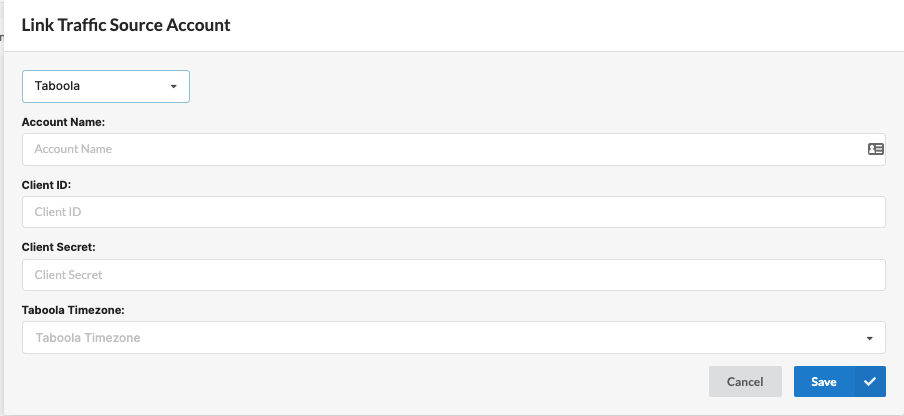Viewport: 904px width, 416px height.
Task: Open the Taboola traffic source dropdown
Action: point(106,86)
